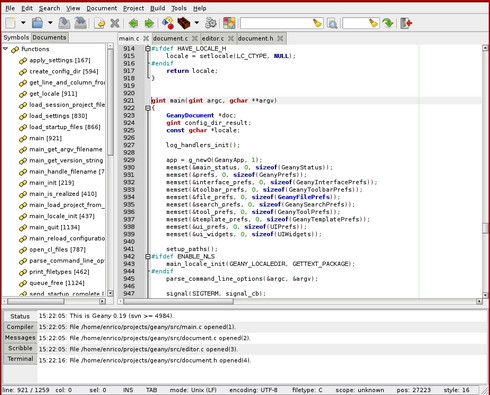This screenshot has height=395, width=490.
Task: Open the Document menu
Action: click(102, 8)
